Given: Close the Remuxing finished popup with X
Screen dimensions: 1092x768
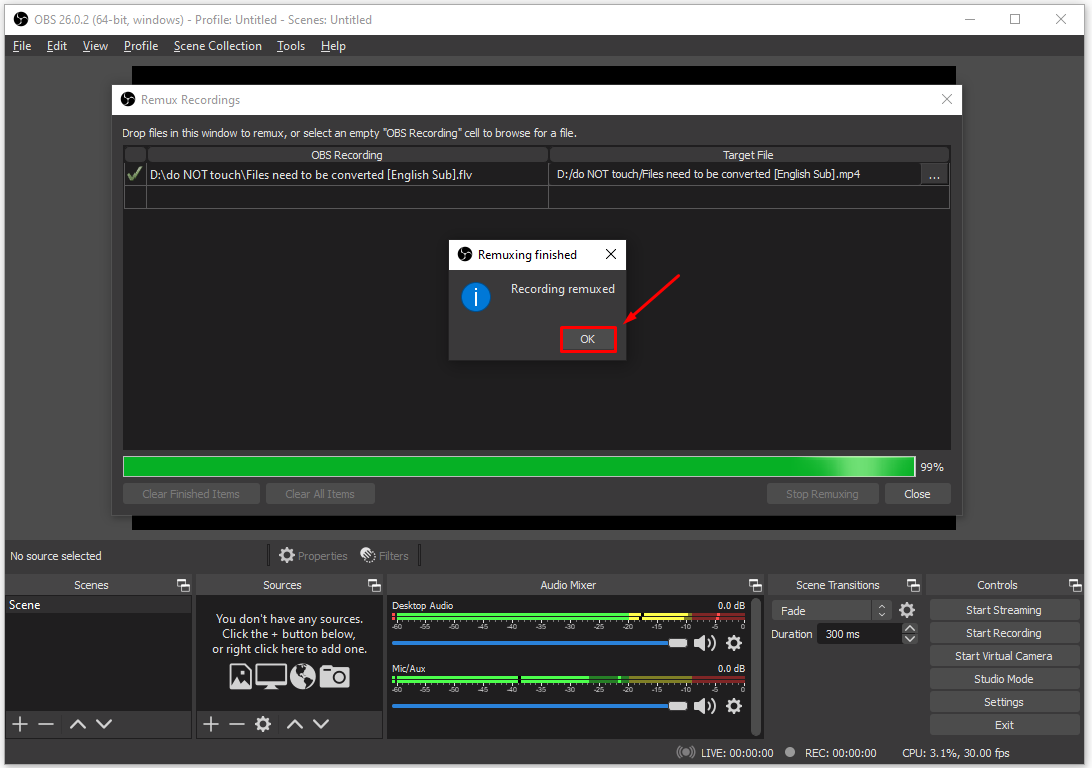Looking at the screenshot, I should 611,254.
